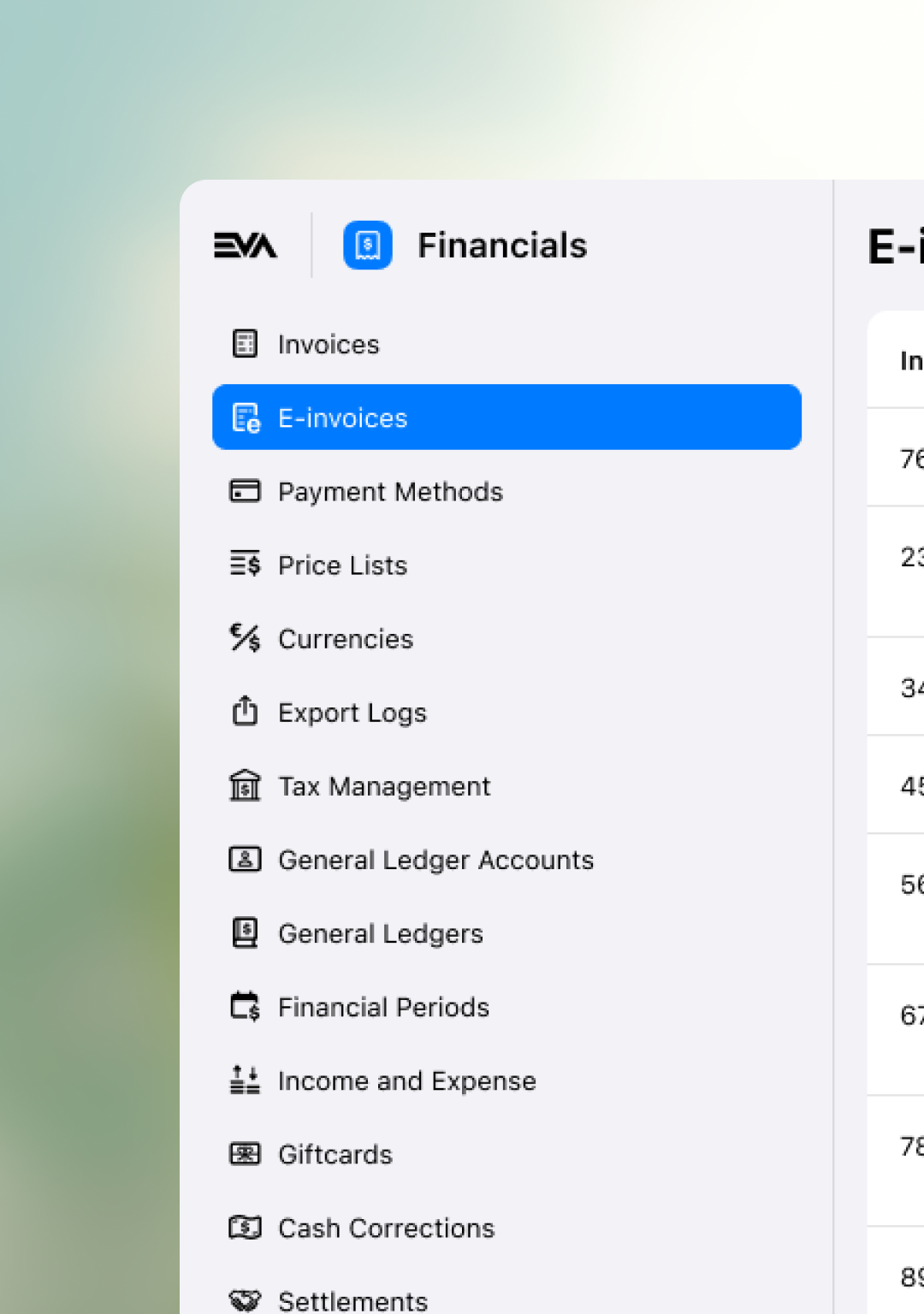Image resolution: width=924 pixels, height=1314 pixels.
Task: Select the Giftcards icon
Action: [x=245, y=1153]
